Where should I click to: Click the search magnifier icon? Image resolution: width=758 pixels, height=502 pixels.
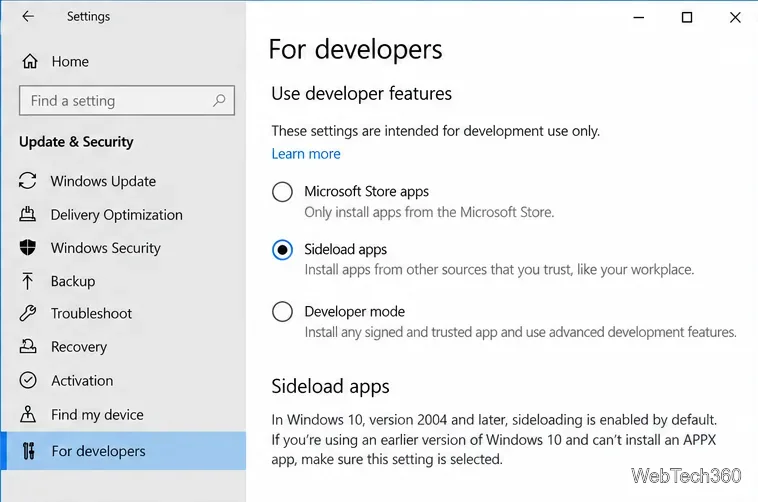[x=219, y=100]
